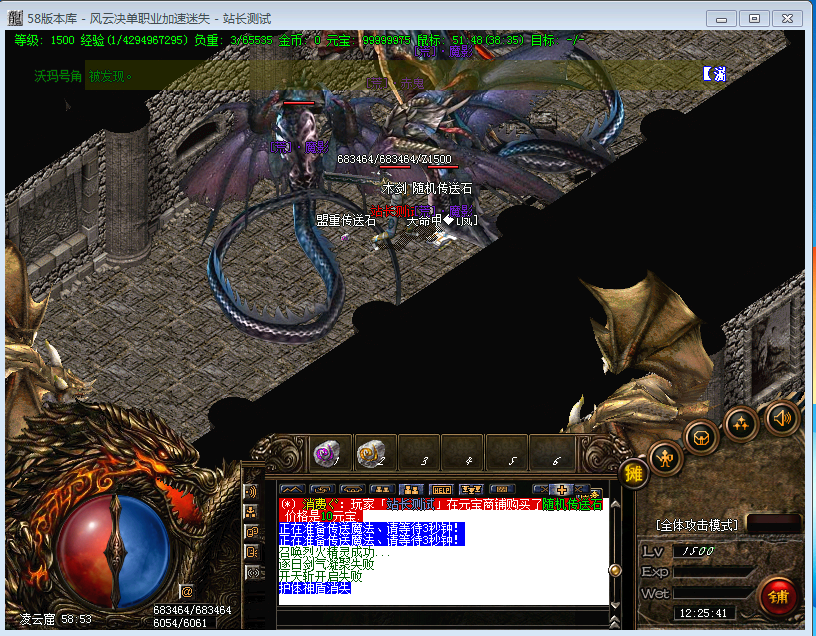Click the @ icon beside the dragon orb
Image resolution: width=816 pixels, height=636 pixels.
click(x=187, y=592)
